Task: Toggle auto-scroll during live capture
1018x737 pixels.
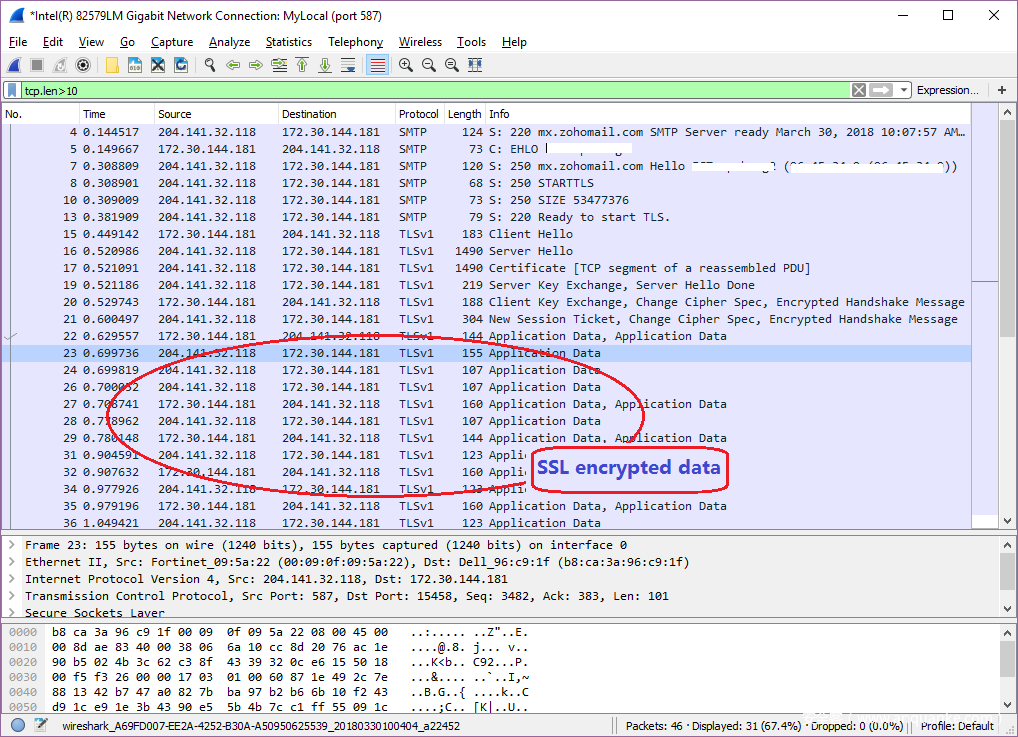Action: 348,65
